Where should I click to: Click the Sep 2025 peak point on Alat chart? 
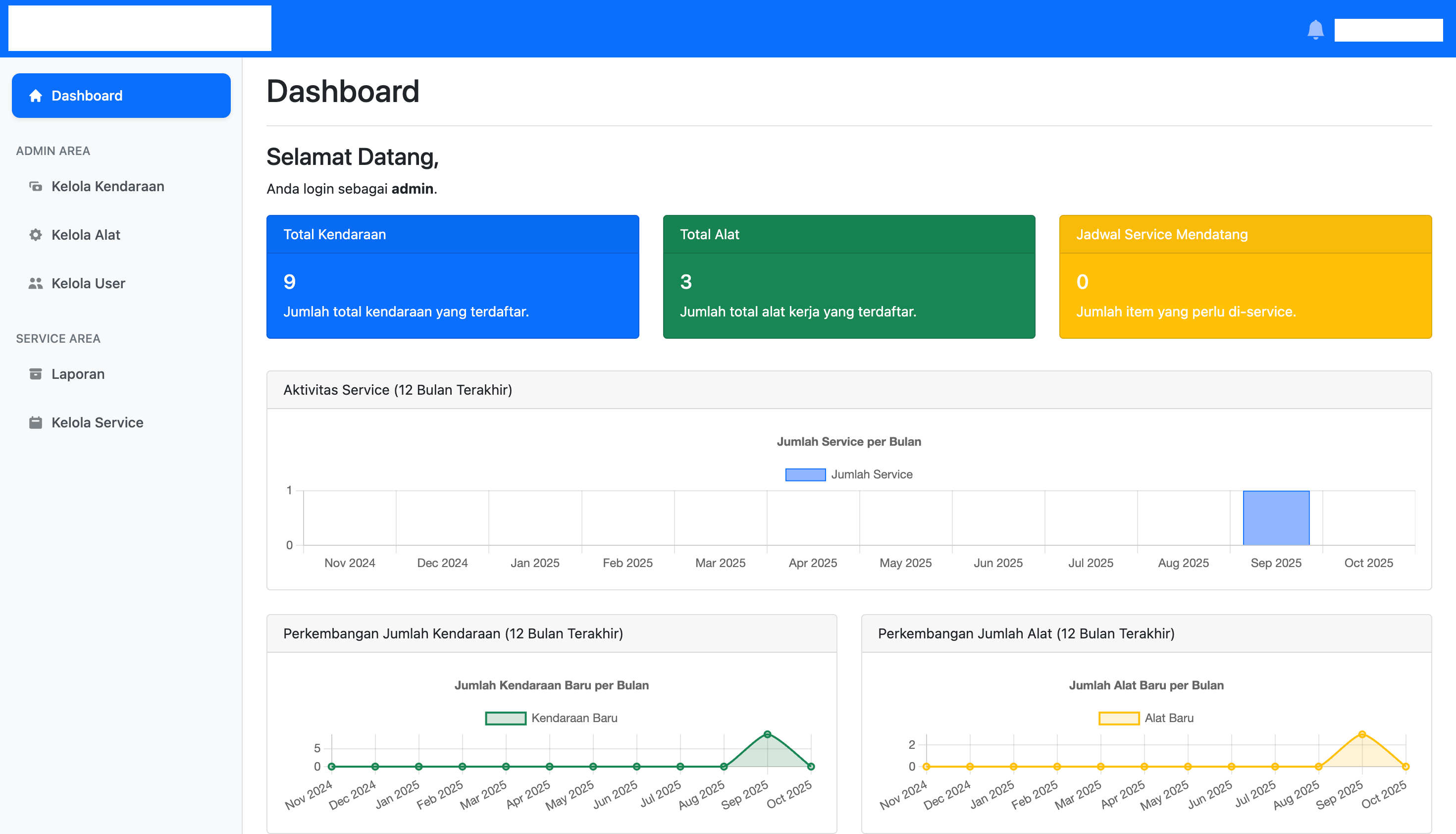1361,734
